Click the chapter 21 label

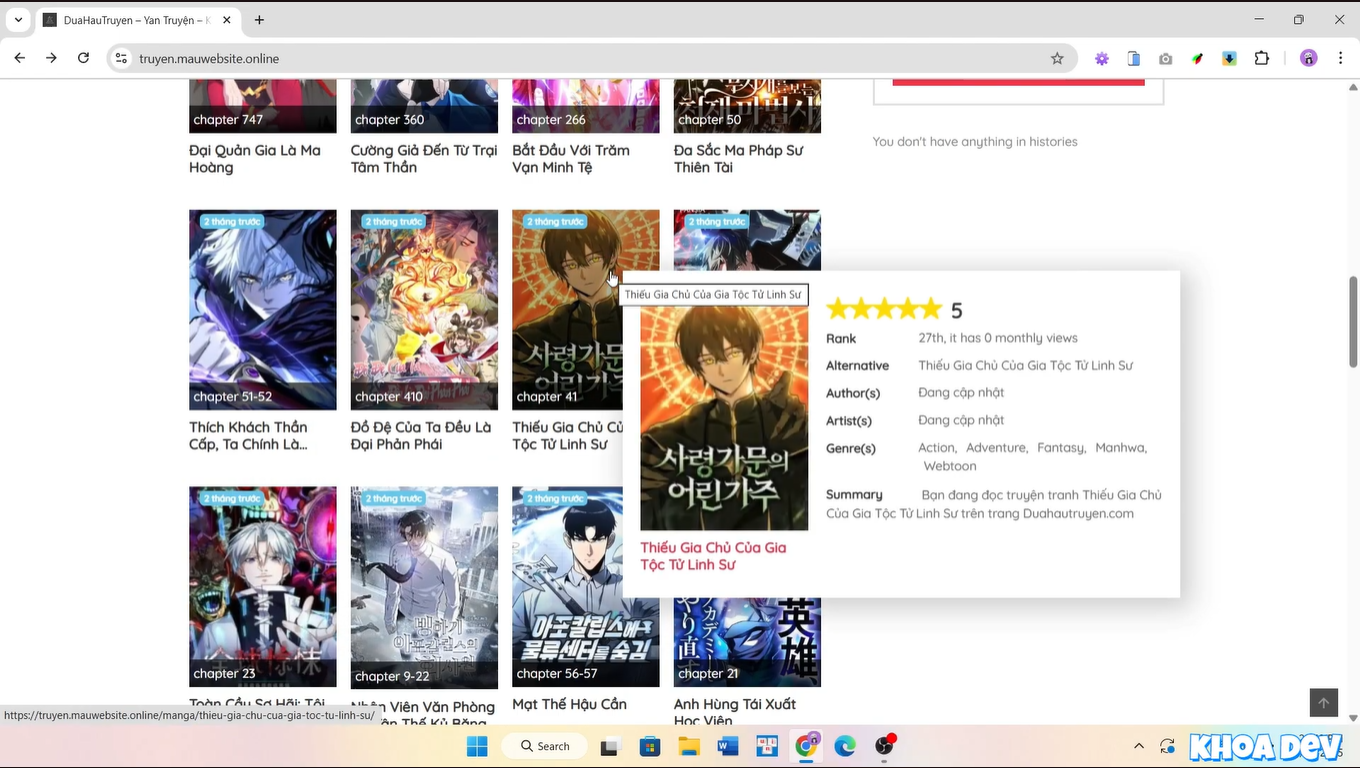coord(708,674)
